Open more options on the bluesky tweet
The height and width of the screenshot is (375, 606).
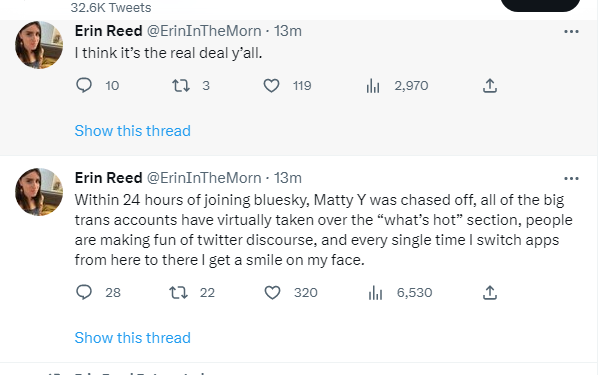tap(571, 178)
